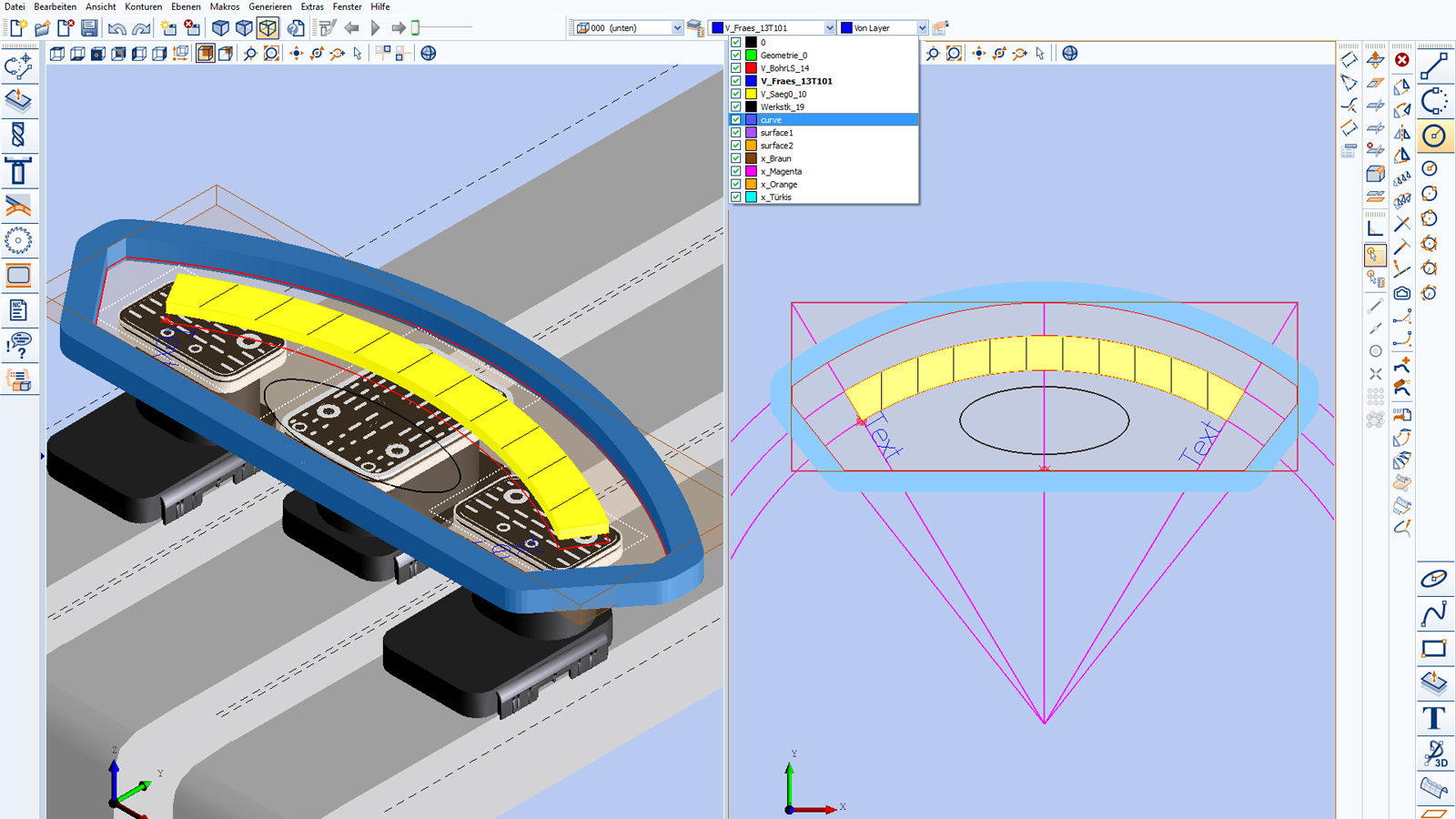
Task: Toggle checkbox for x_Magenta layer
Action: tap(736, 171)
